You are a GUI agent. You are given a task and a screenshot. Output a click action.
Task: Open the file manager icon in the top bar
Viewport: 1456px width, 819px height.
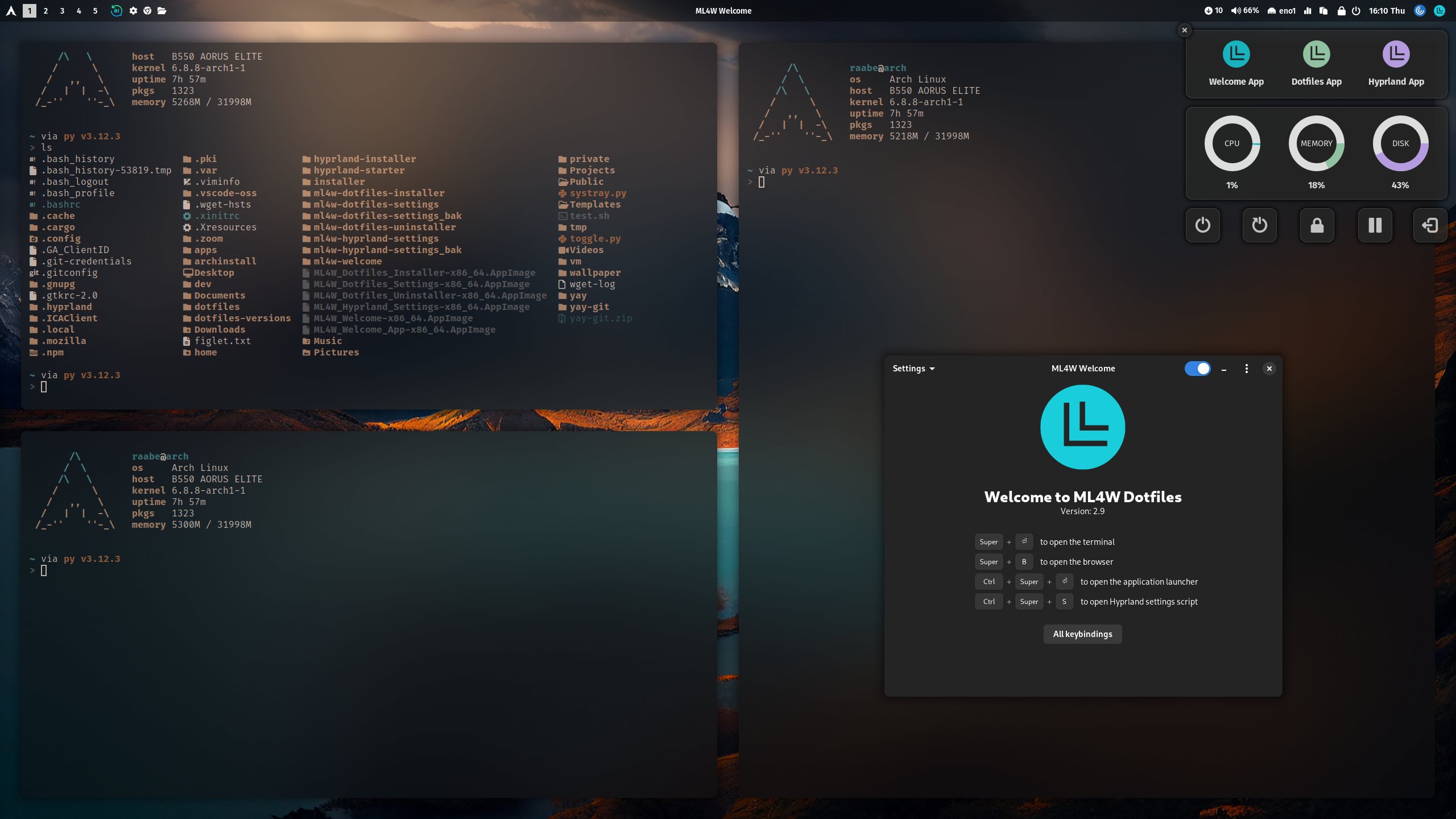(x=162, y=10)
